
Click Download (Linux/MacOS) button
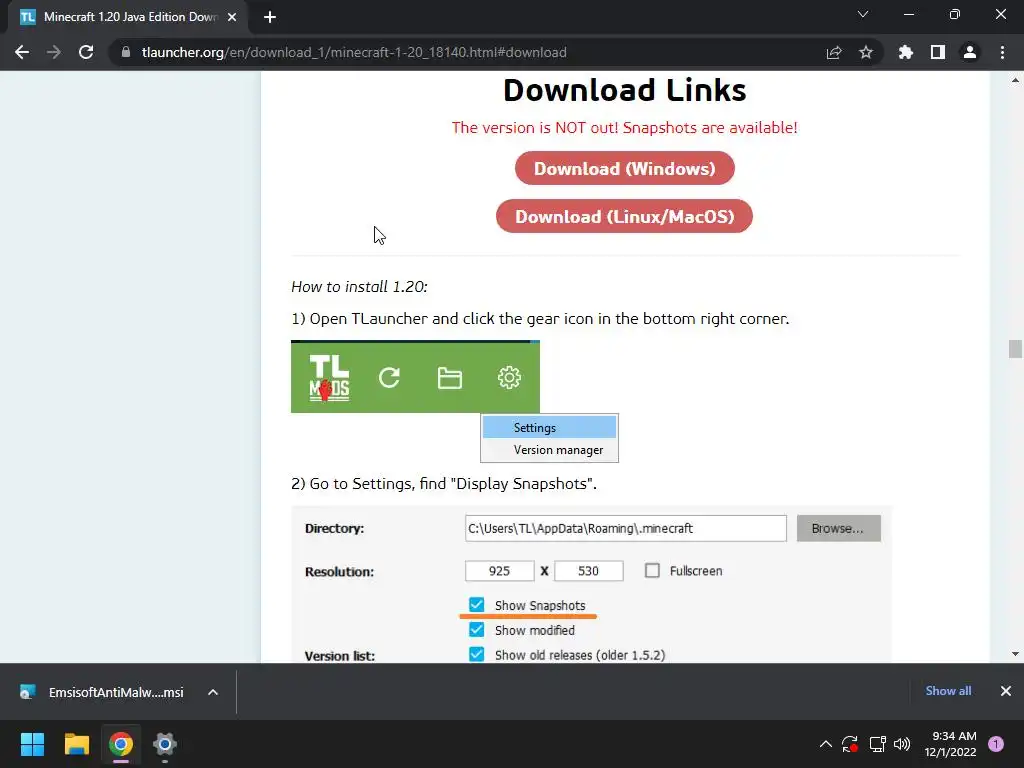[624, 216]
